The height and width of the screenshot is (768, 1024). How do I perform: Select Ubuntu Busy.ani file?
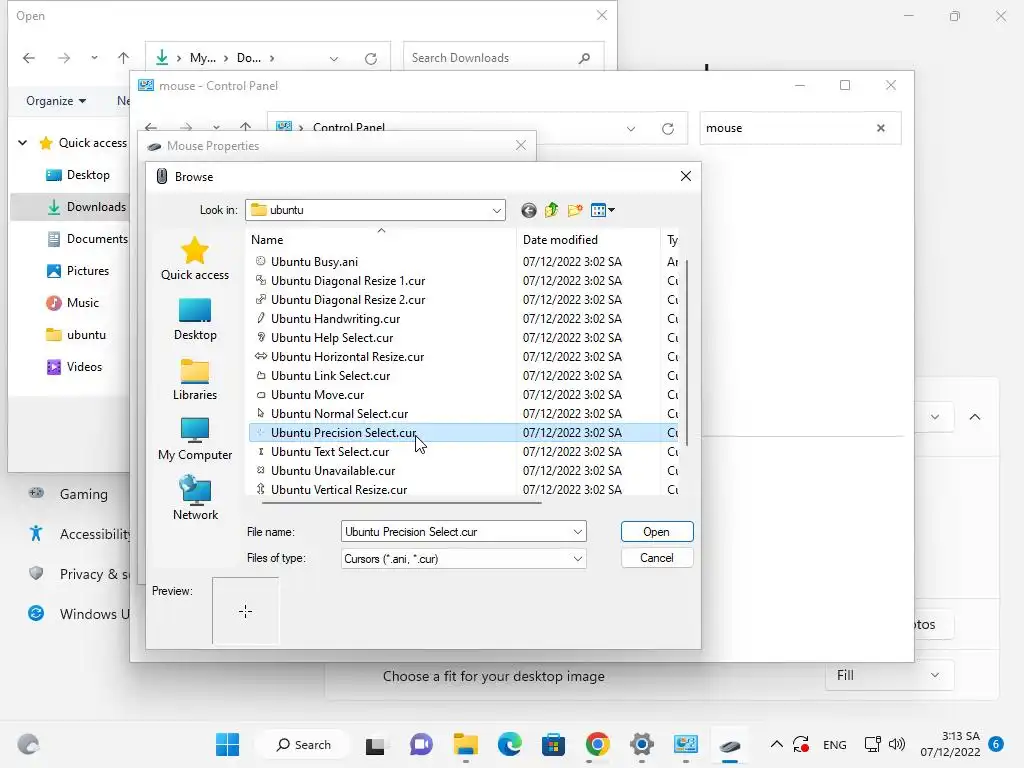pos(314,262)
